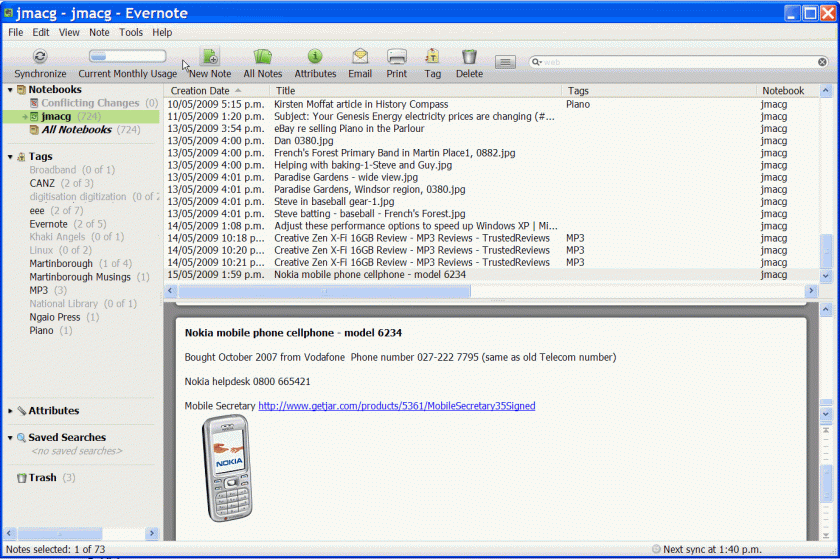The height and width of the screenshot is (559, 840).
Task: Select Creative Zen note dated 14/05/2009 10:20
Action: 412,250
